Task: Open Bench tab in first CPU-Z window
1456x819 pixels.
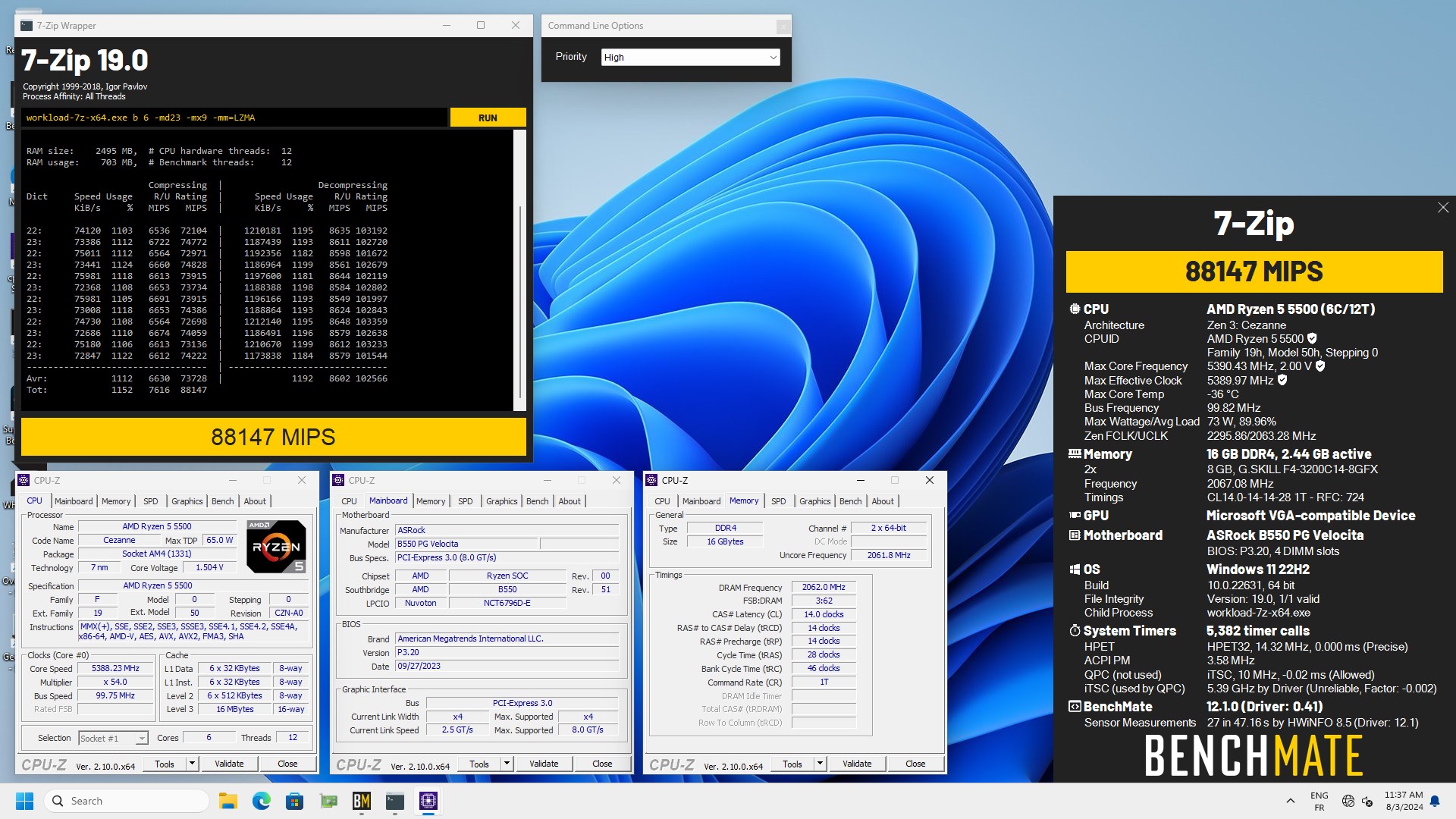Action: click(223, 501)
